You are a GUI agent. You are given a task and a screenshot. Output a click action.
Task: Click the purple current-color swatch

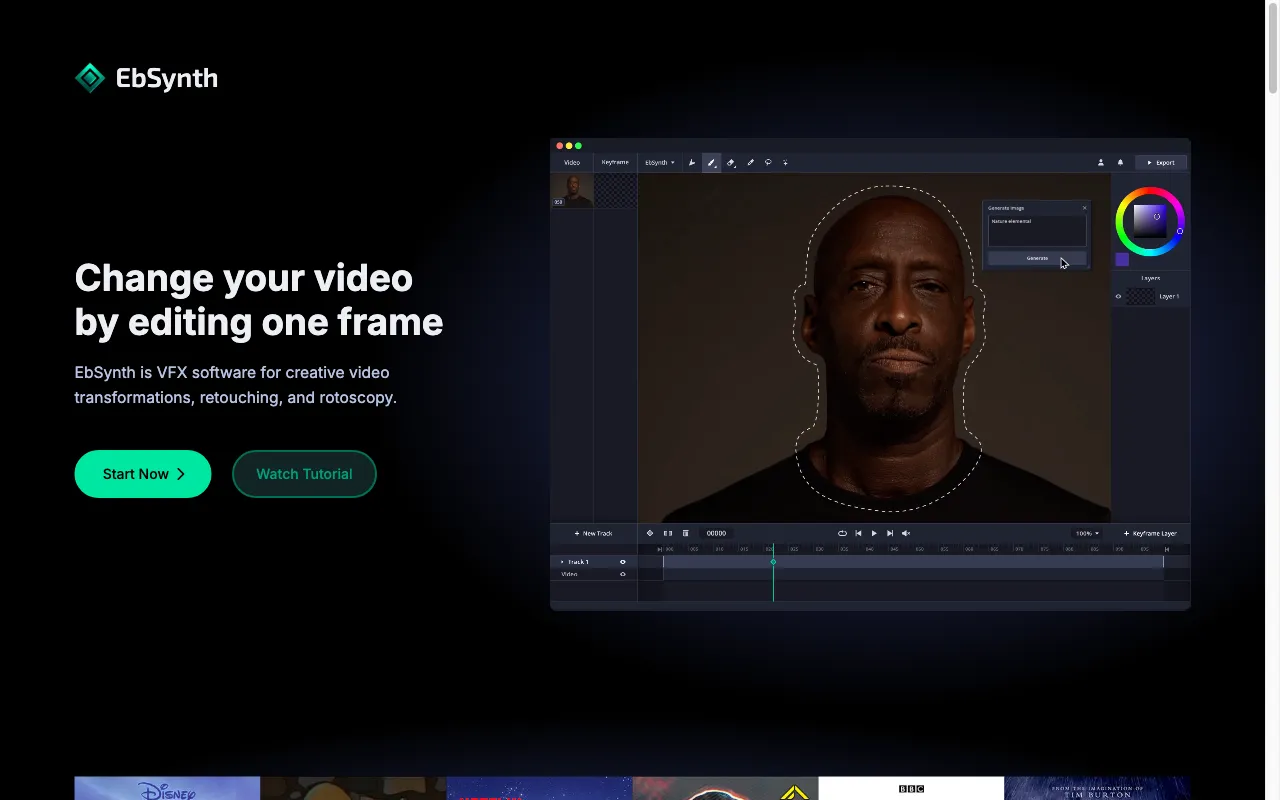tap(1122, 259)
